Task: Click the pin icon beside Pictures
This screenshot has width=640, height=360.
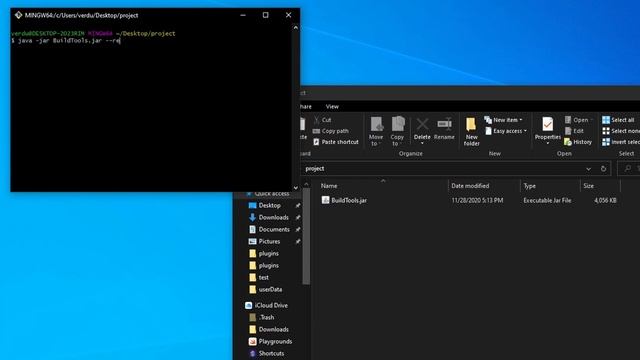Action: tap(298, 242)
